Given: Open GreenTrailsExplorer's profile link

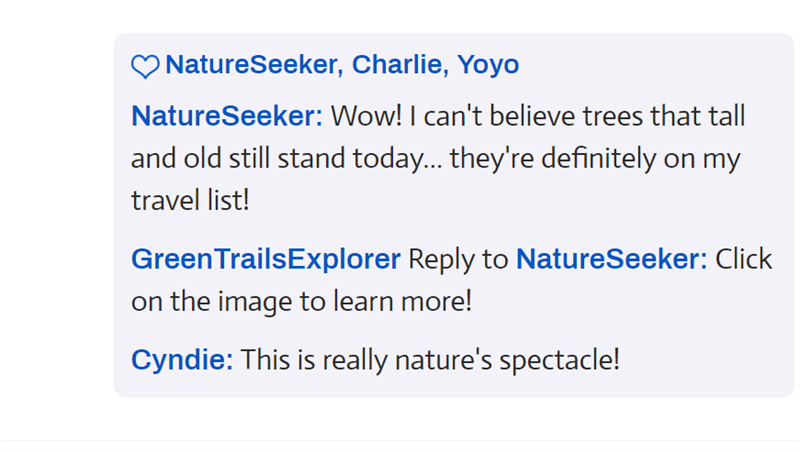Looking at the screenshot, I should pos(265,259).
